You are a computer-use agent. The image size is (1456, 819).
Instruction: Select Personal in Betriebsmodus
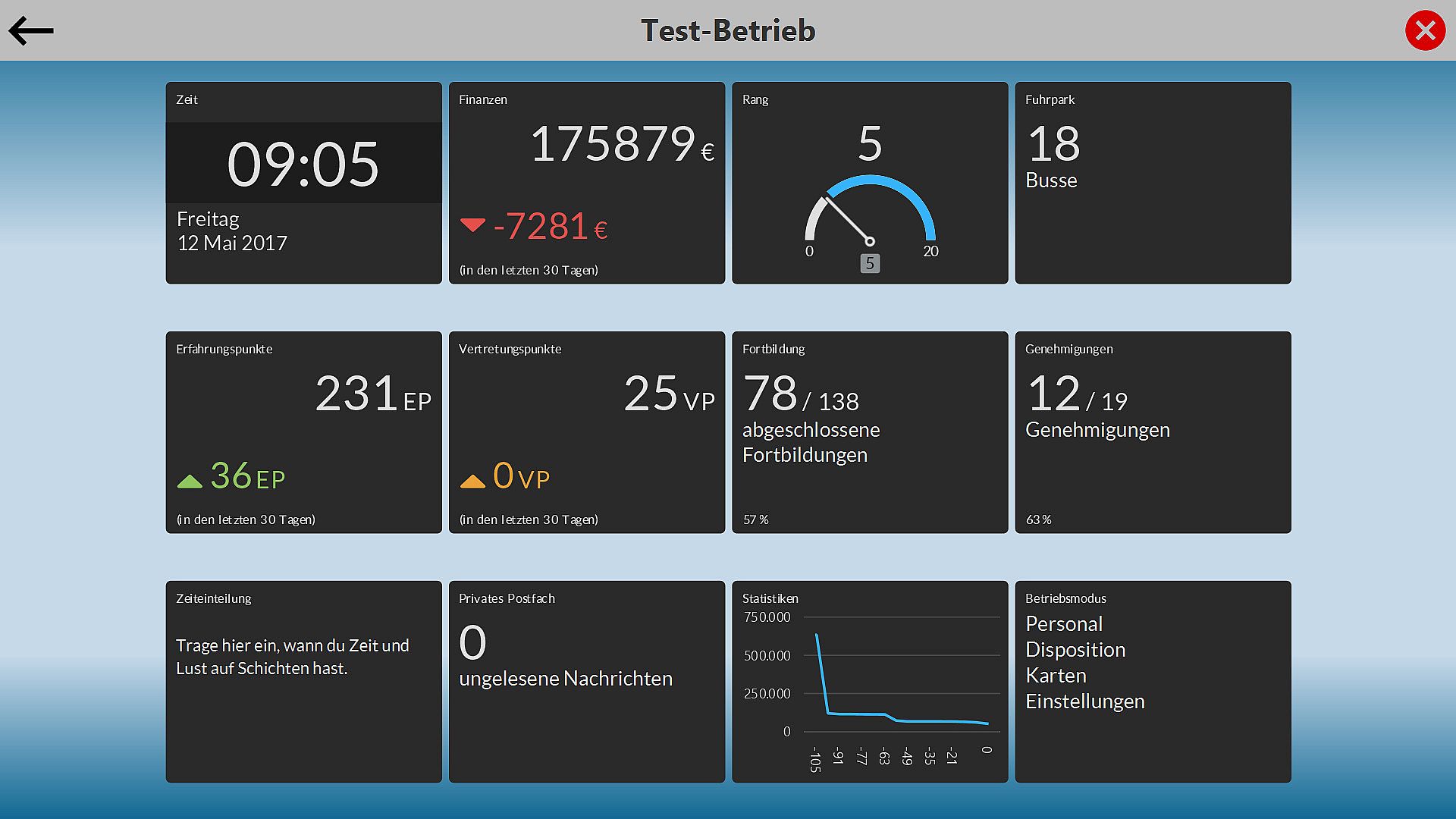tap(1064, 624)
